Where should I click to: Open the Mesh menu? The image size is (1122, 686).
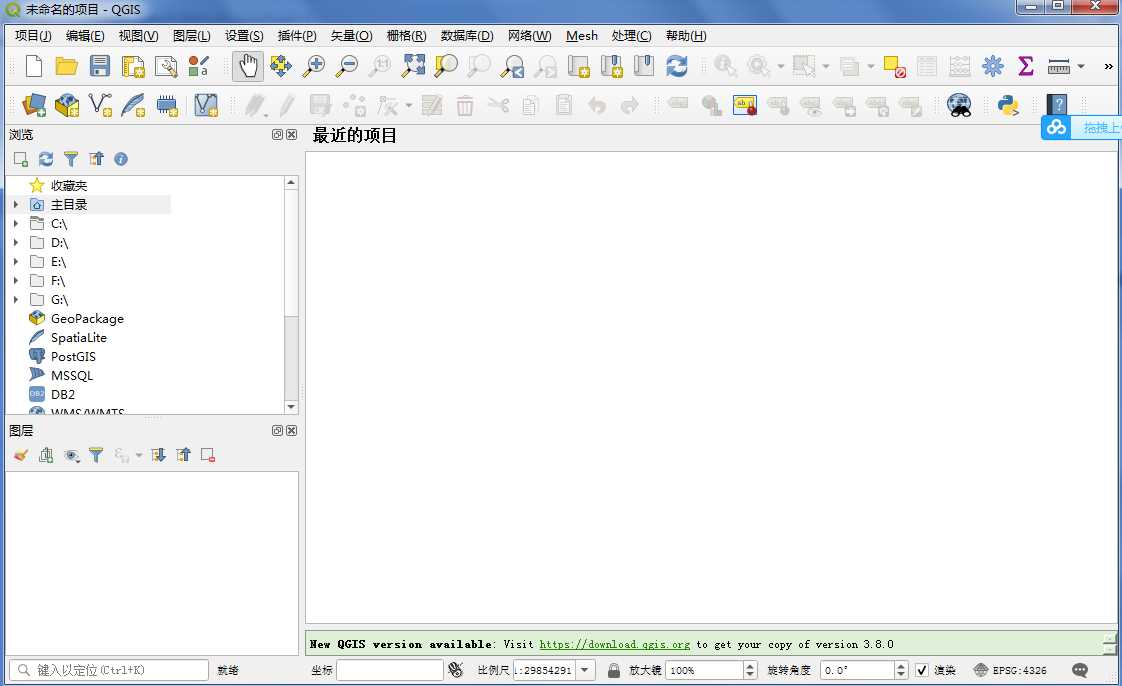[x=582, y=36]
